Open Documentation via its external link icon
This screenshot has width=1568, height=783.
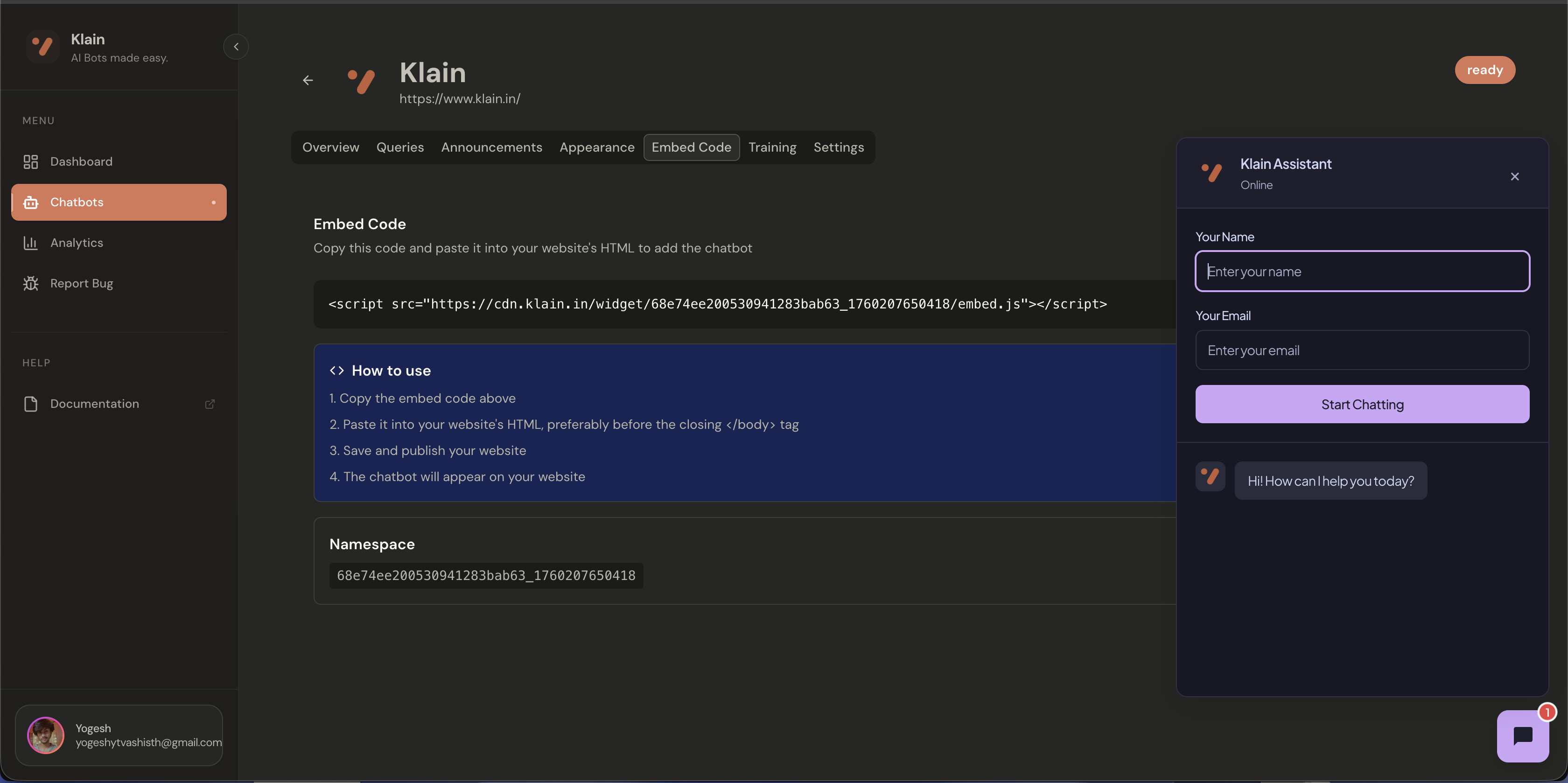pos(210,404)
